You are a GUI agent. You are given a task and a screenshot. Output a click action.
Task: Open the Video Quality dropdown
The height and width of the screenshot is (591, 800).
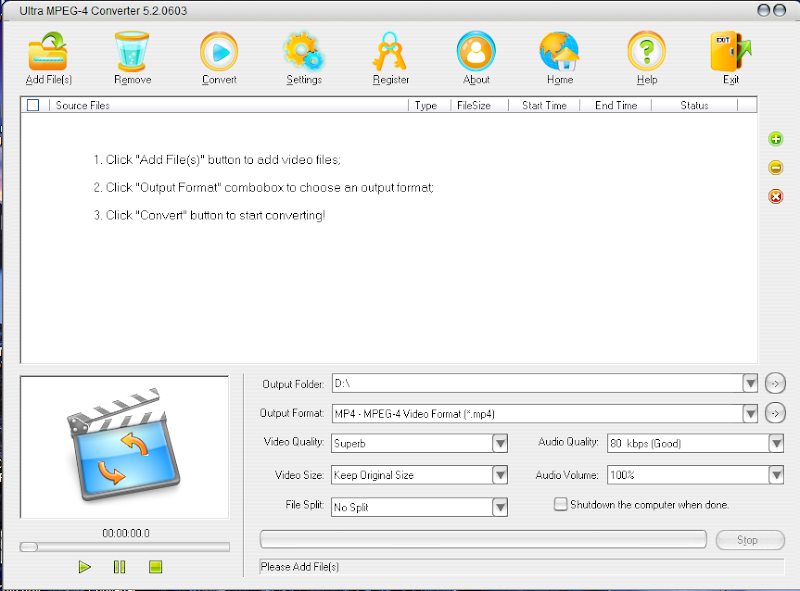500,443
